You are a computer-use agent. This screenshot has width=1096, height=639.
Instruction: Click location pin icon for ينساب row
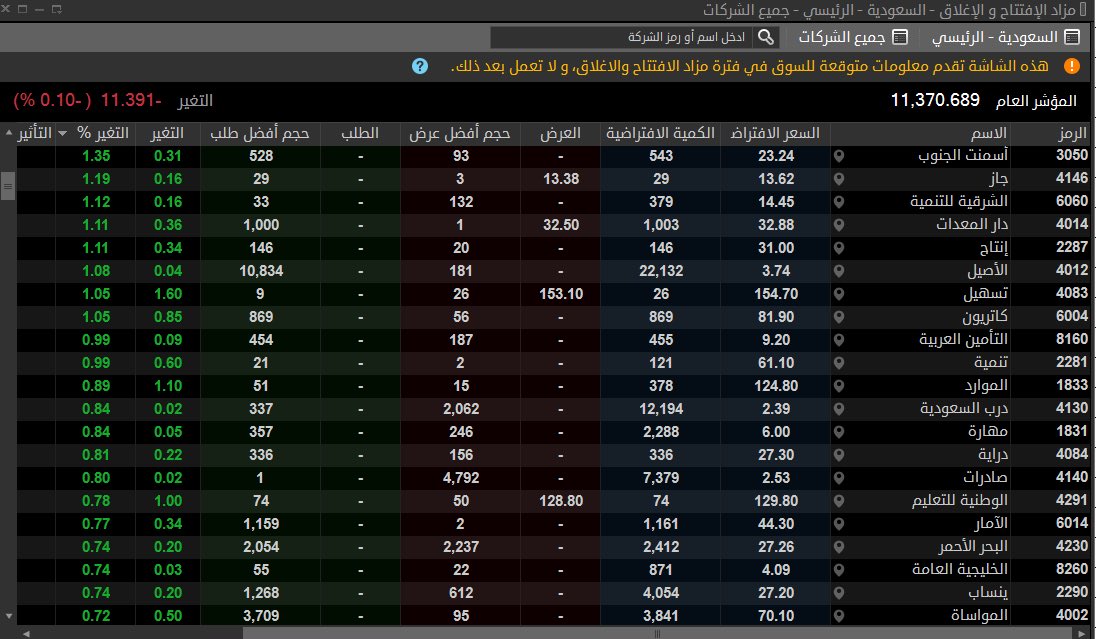[839, 594]
